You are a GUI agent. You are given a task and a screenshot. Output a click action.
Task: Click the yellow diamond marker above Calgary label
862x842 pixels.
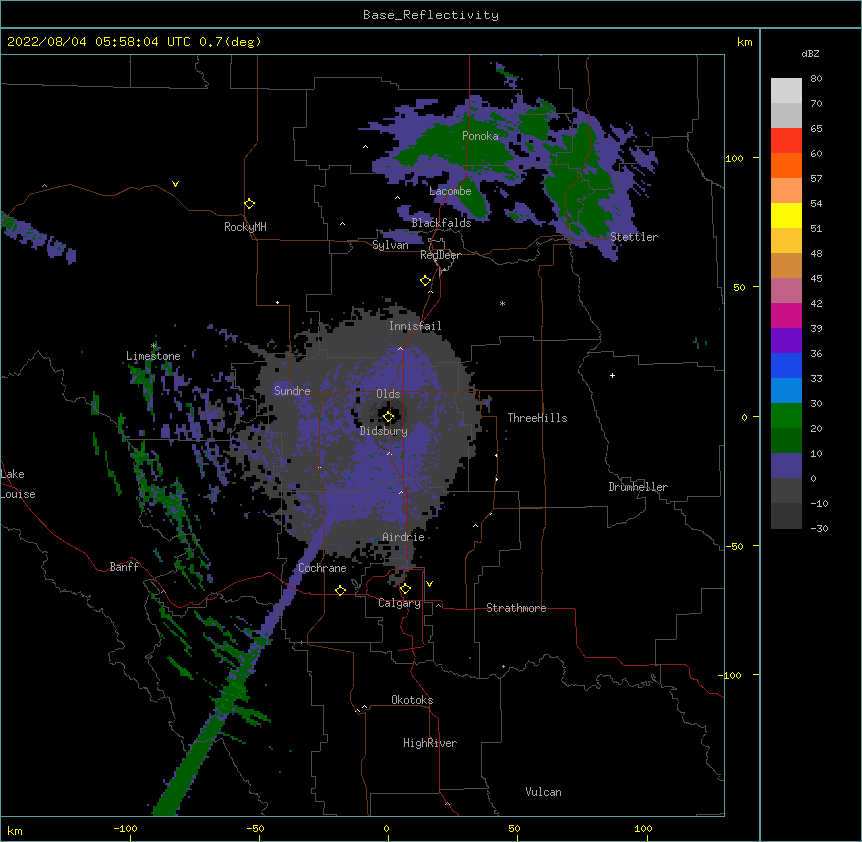pos(405,589)
